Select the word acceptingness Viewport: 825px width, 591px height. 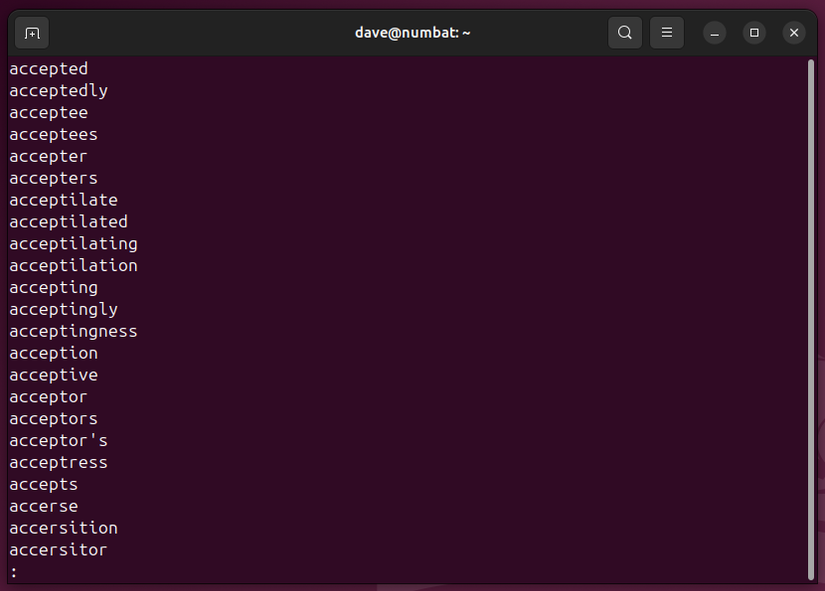(73, 331)
